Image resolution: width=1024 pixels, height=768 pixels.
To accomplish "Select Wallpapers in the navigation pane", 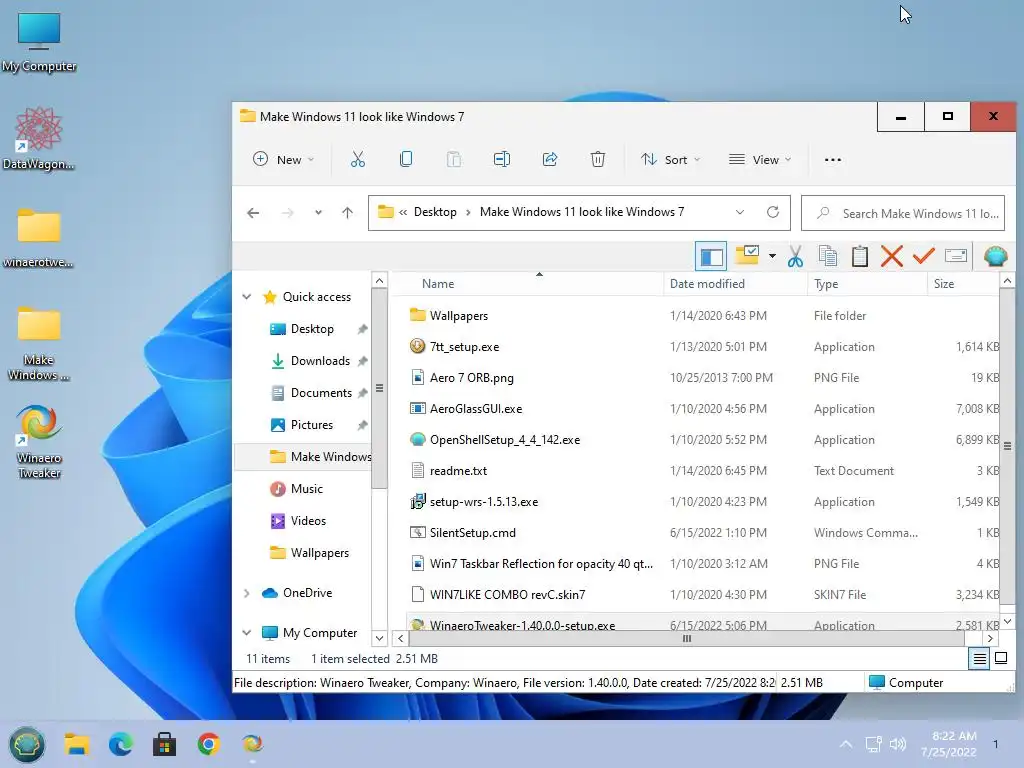I will [319, 553].
